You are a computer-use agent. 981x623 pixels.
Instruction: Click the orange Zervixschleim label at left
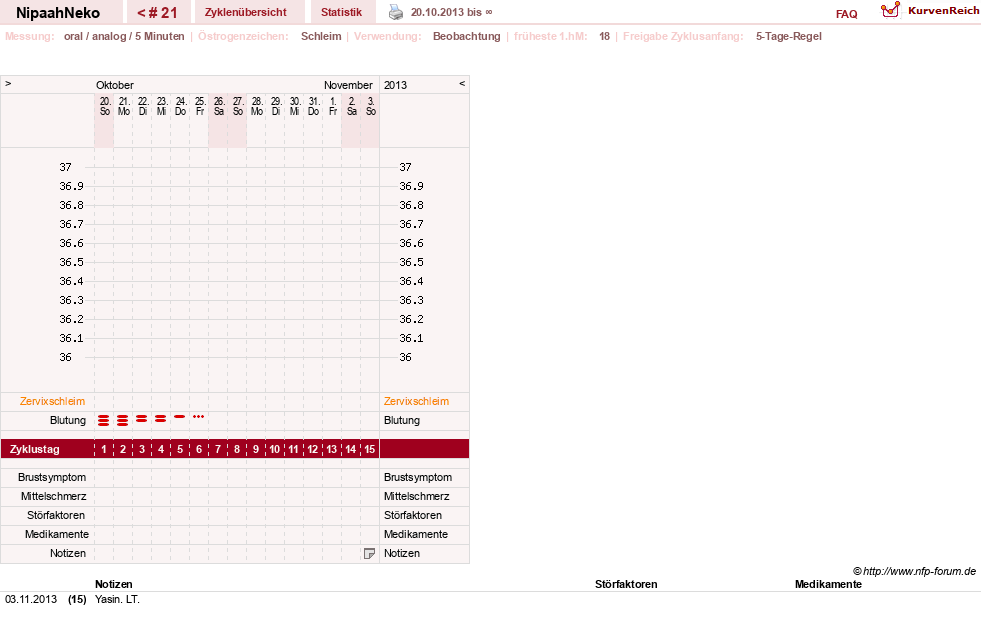[53, 402]
